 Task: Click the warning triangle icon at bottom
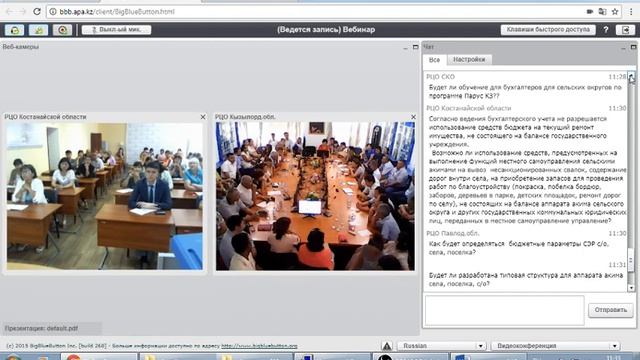click(x=387, y=346)
